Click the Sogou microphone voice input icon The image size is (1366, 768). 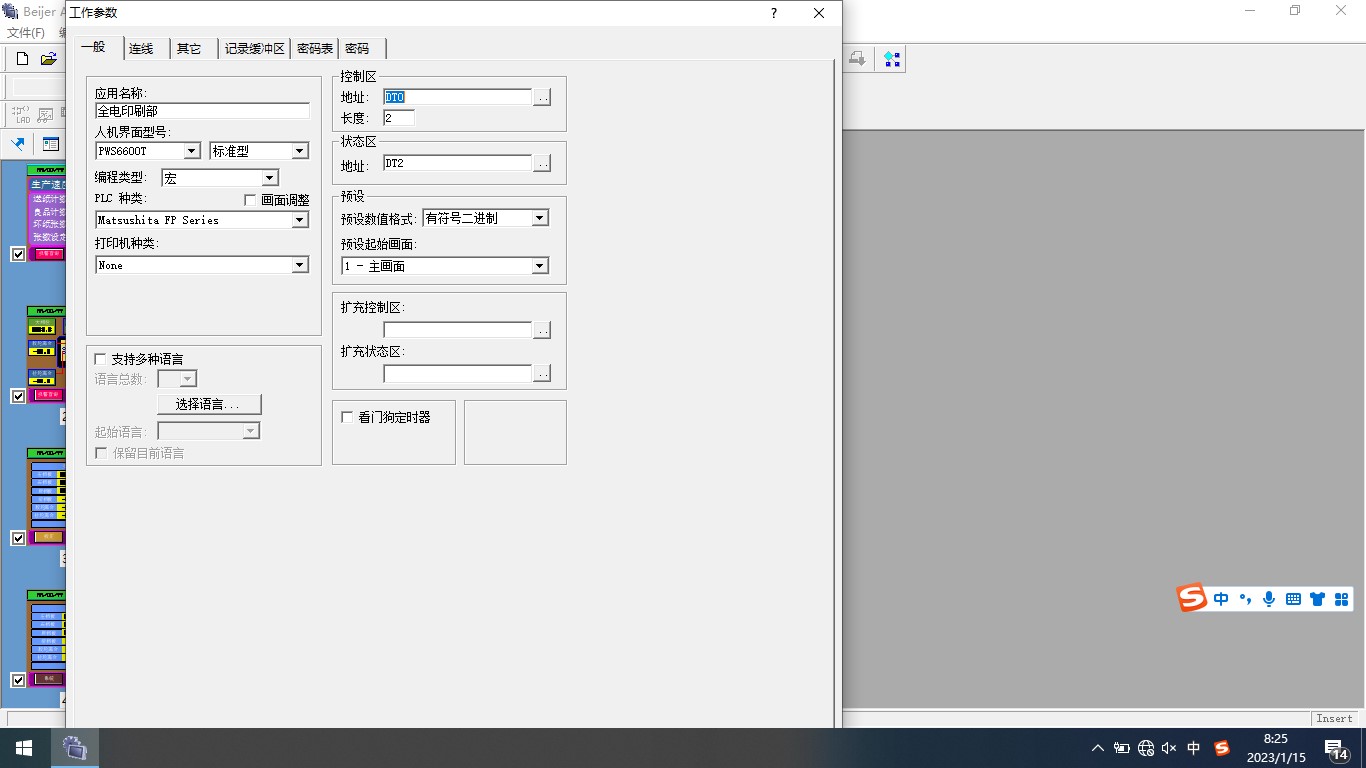1269,599
